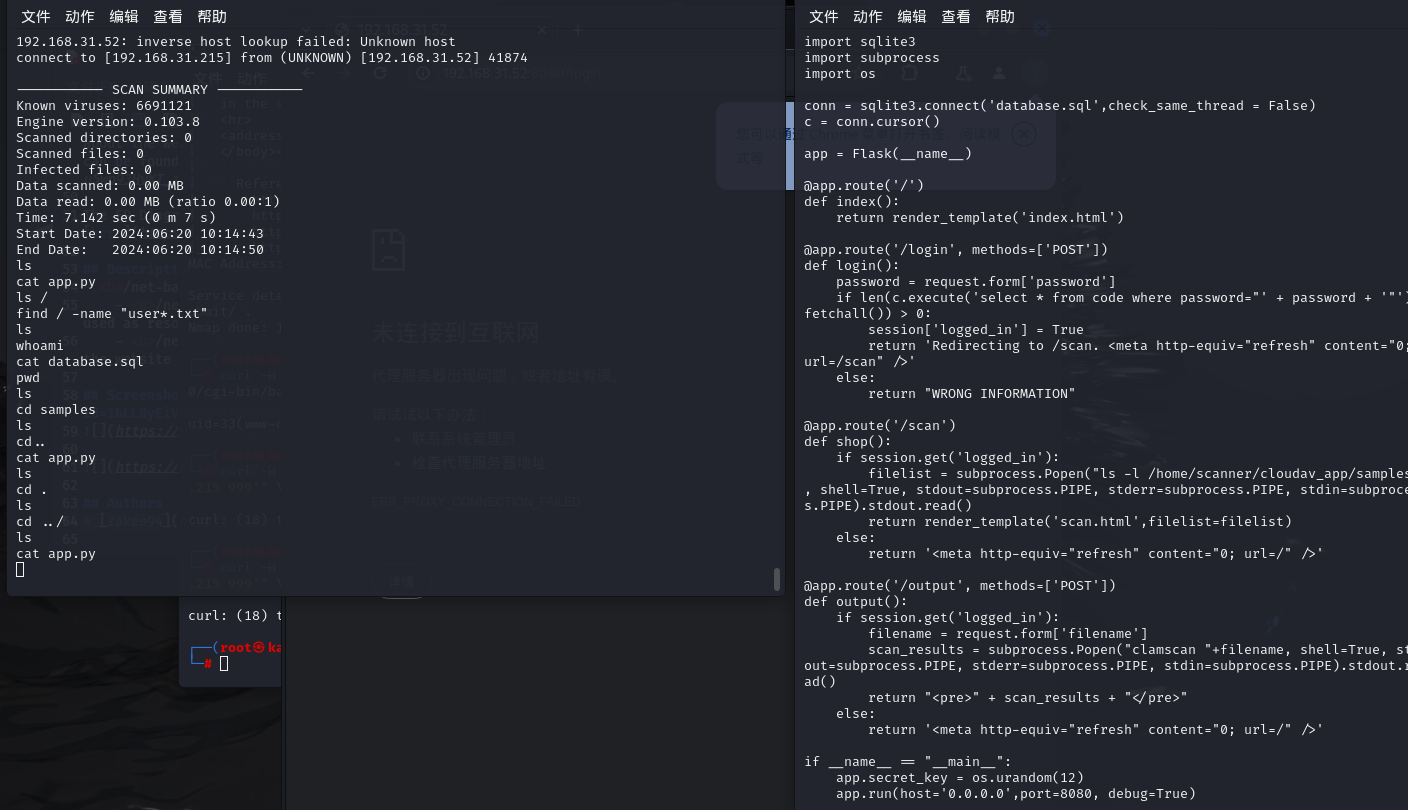Click "filename = request.form['filename']" line
The width and height of the screenshot is (1408, 810).
[x=1008, y=634]
